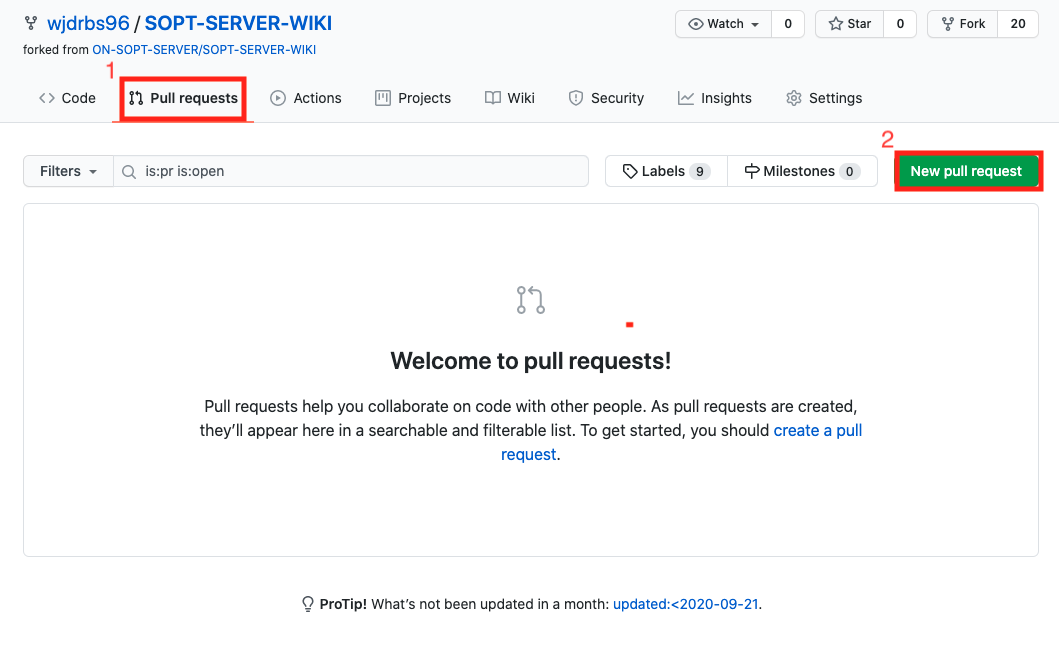Fork the repository
This screenshot has width=1059, height=648.
963,24
